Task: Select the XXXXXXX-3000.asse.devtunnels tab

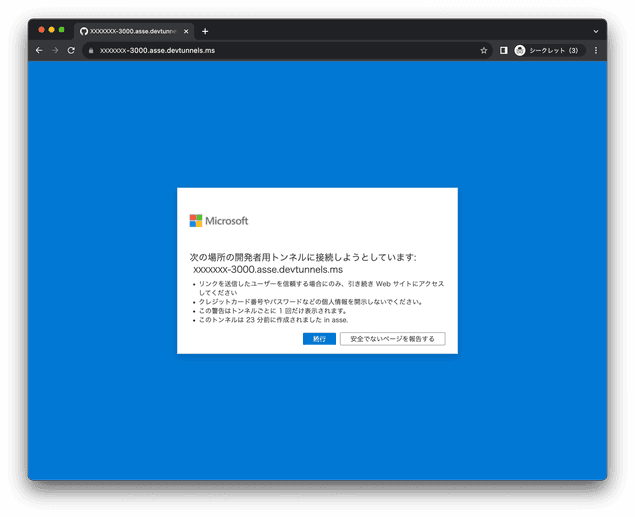Action: coord(132,31)
